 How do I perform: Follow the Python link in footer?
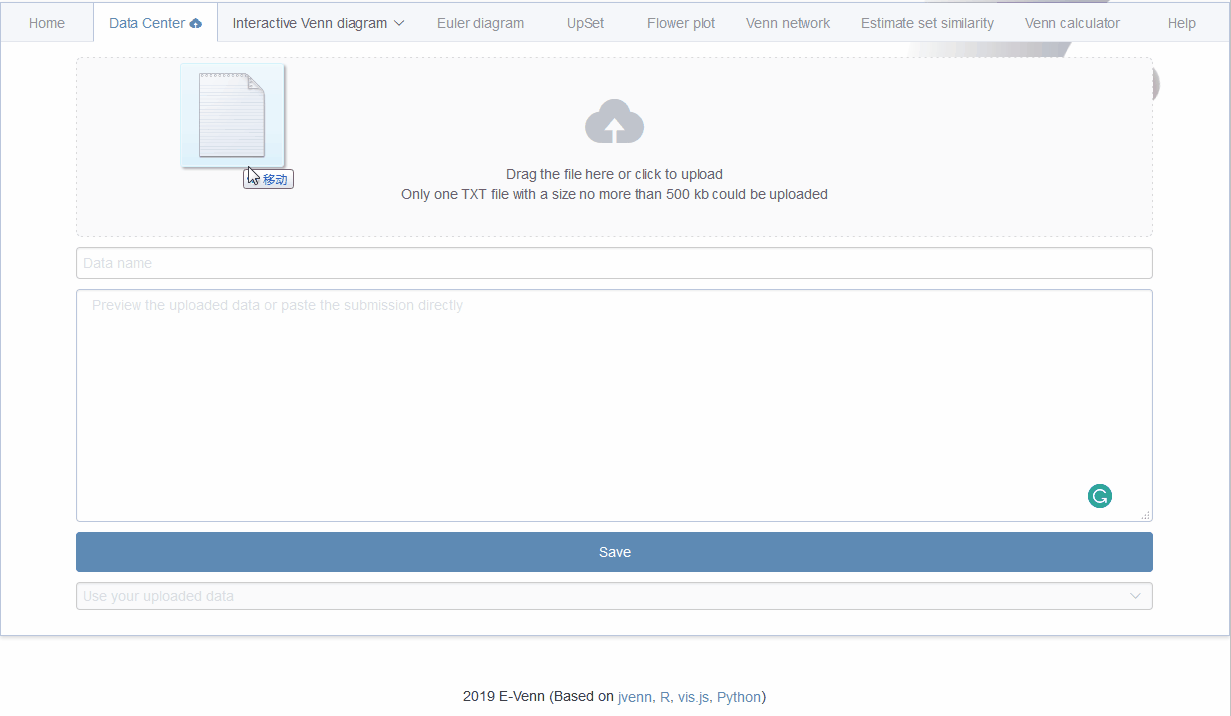739,697
